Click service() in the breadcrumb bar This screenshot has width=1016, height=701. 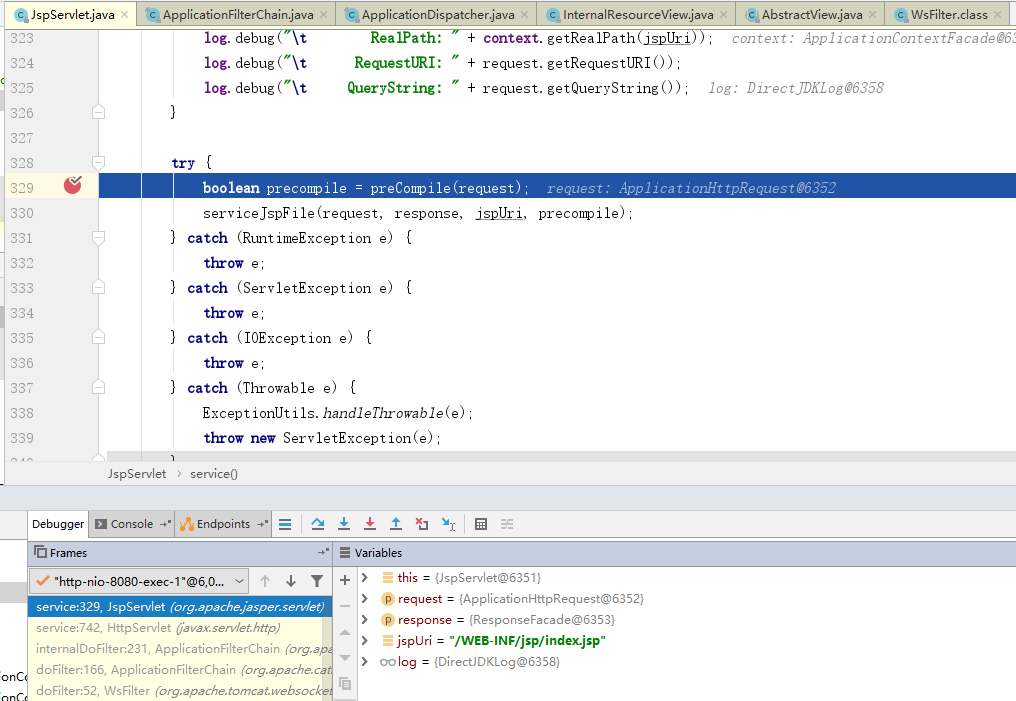click(214, 474)
